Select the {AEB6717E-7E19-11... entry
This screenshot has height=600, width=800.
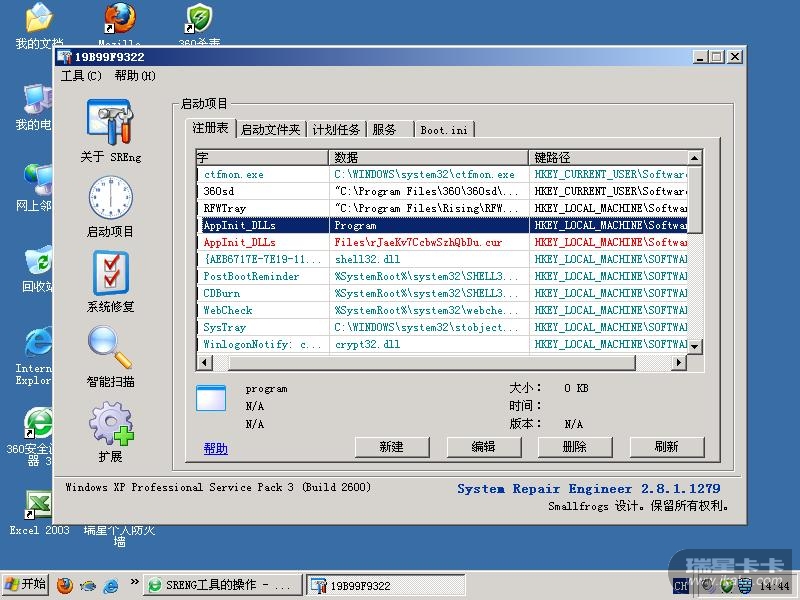click(442, 259)
